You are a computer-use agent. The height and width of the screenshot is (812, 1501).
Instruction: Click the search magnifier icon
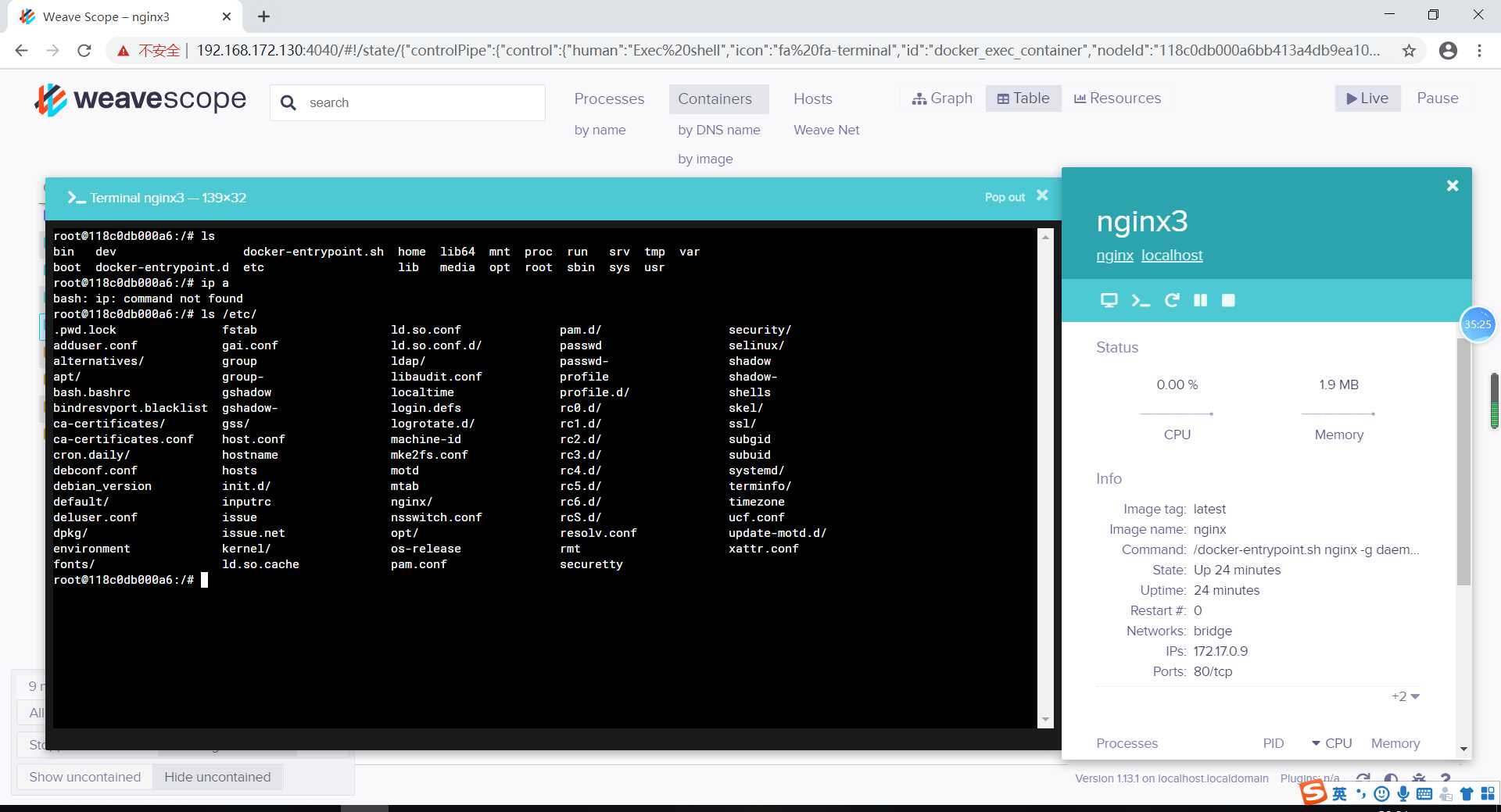[288, 102]
